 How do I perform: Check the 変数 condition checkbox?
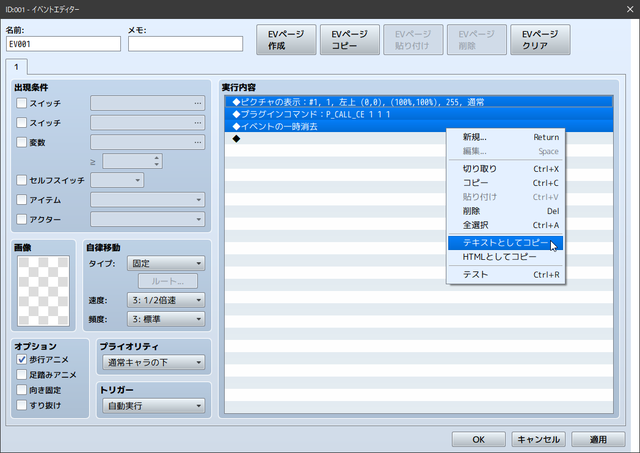coord(22,142)
